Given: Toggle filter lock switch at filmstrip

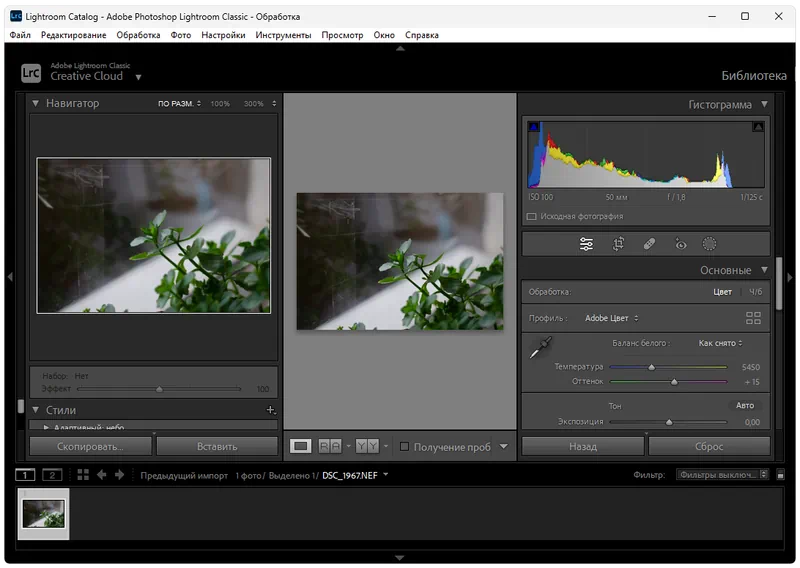Looking at the screenshot, I should (x=780, y=475).
